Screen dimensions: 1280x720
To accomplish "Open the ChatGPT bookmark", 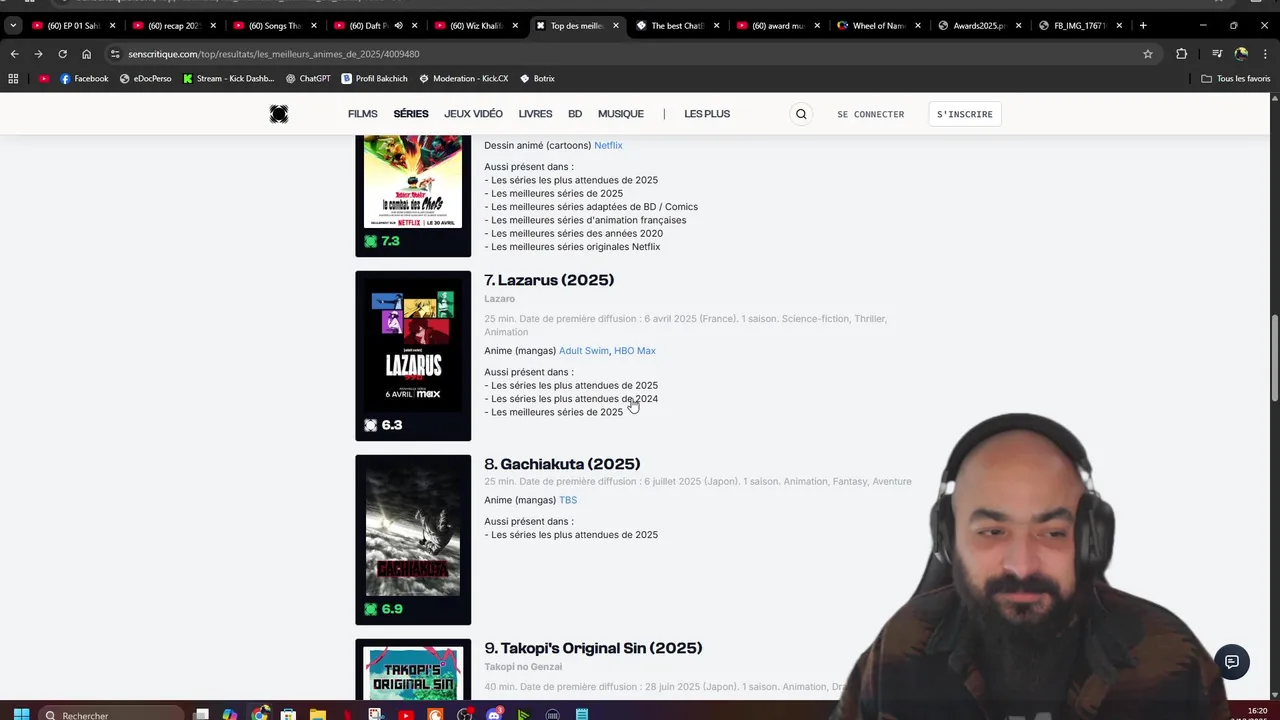I will point(307,78).
